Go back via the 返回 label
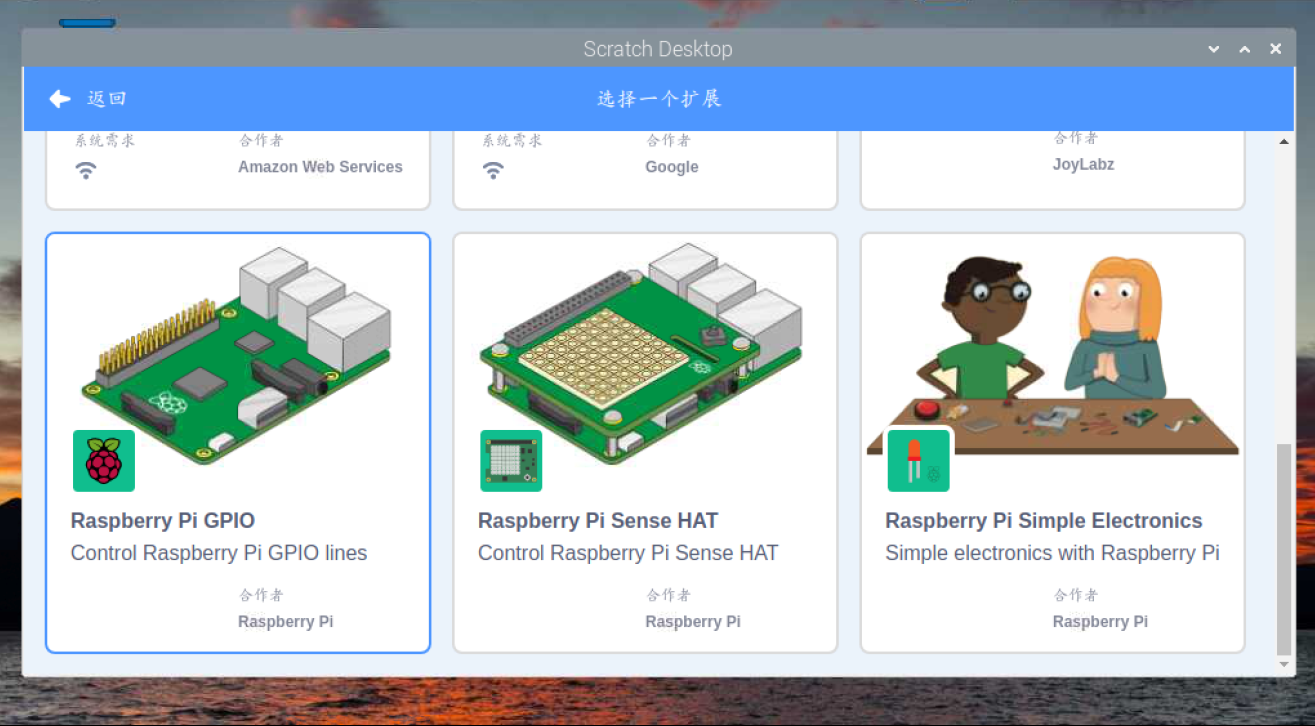 pyautogui.click(x=107, y=99)
